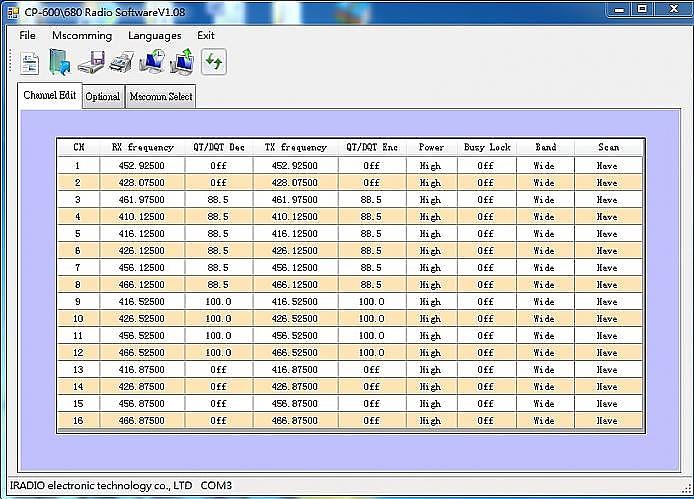Select channel 4 RX frequency 410.12500
The height and width of the screenshot is (499, 694).
point(142,217)
